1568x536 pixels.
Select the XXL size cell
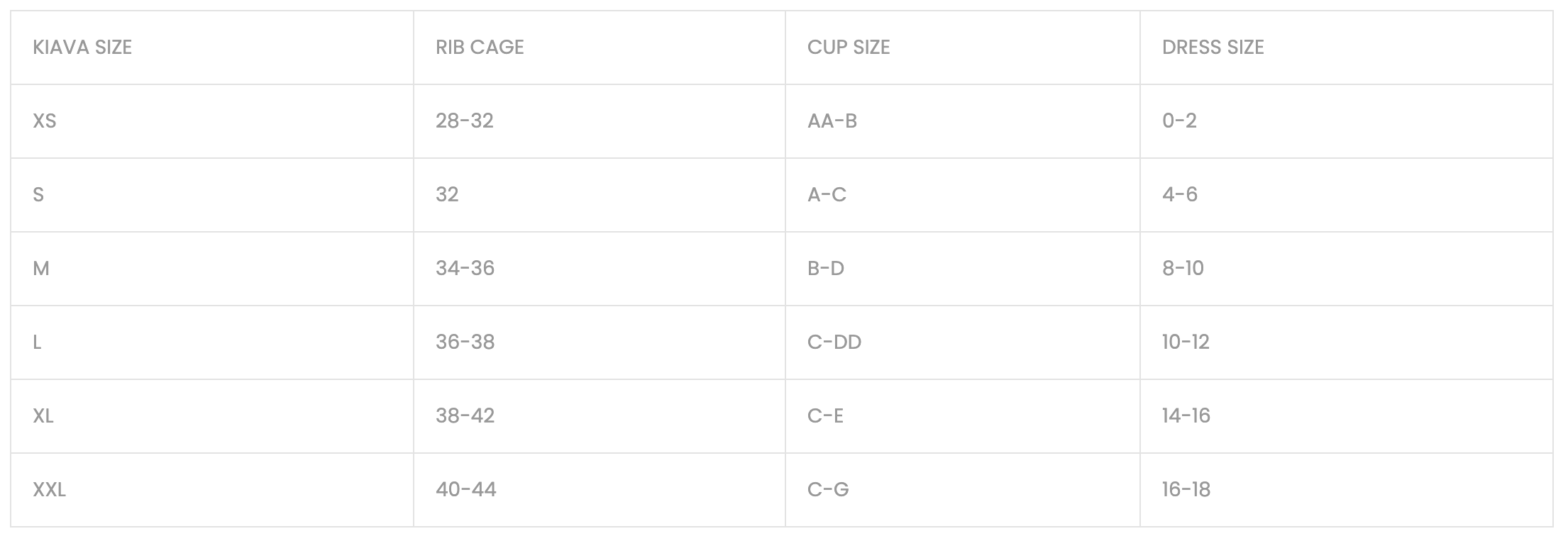click(x=49, y=490)
